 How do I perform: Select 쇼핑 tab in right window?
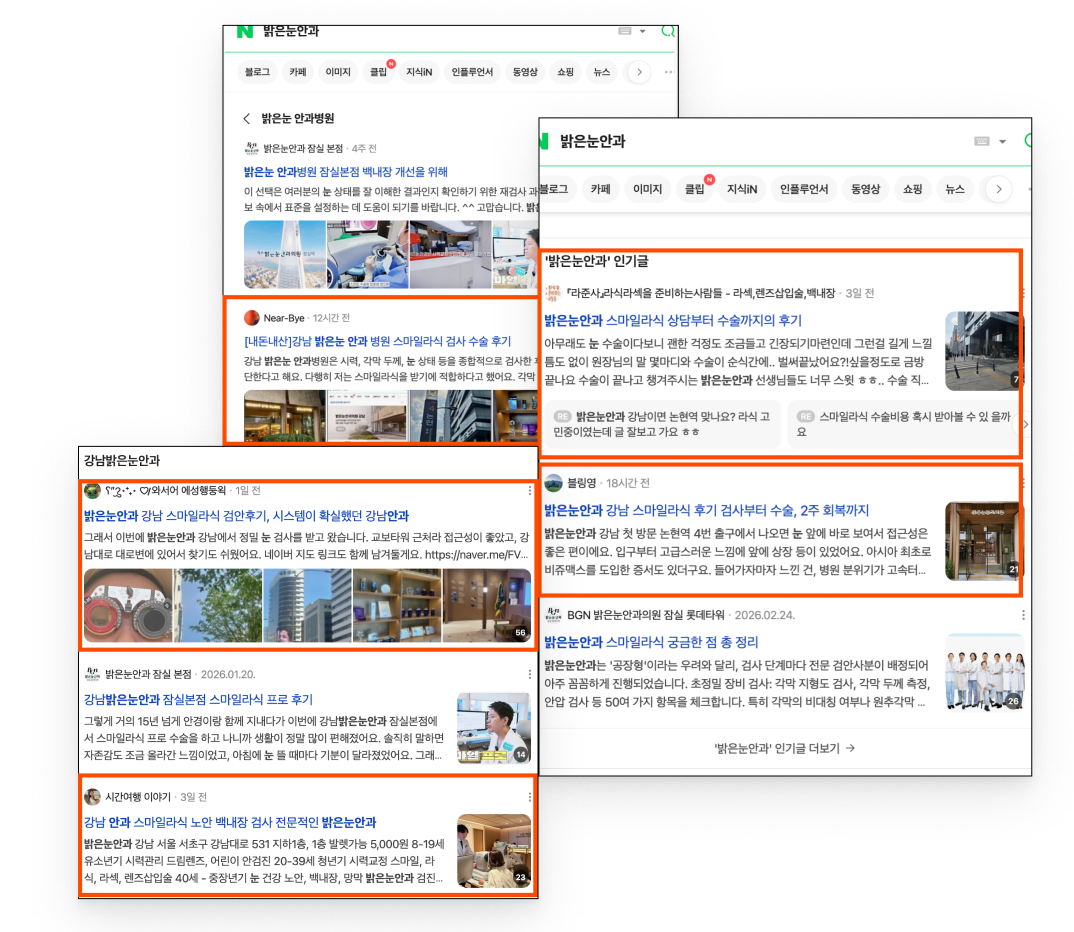click(912, 190)
